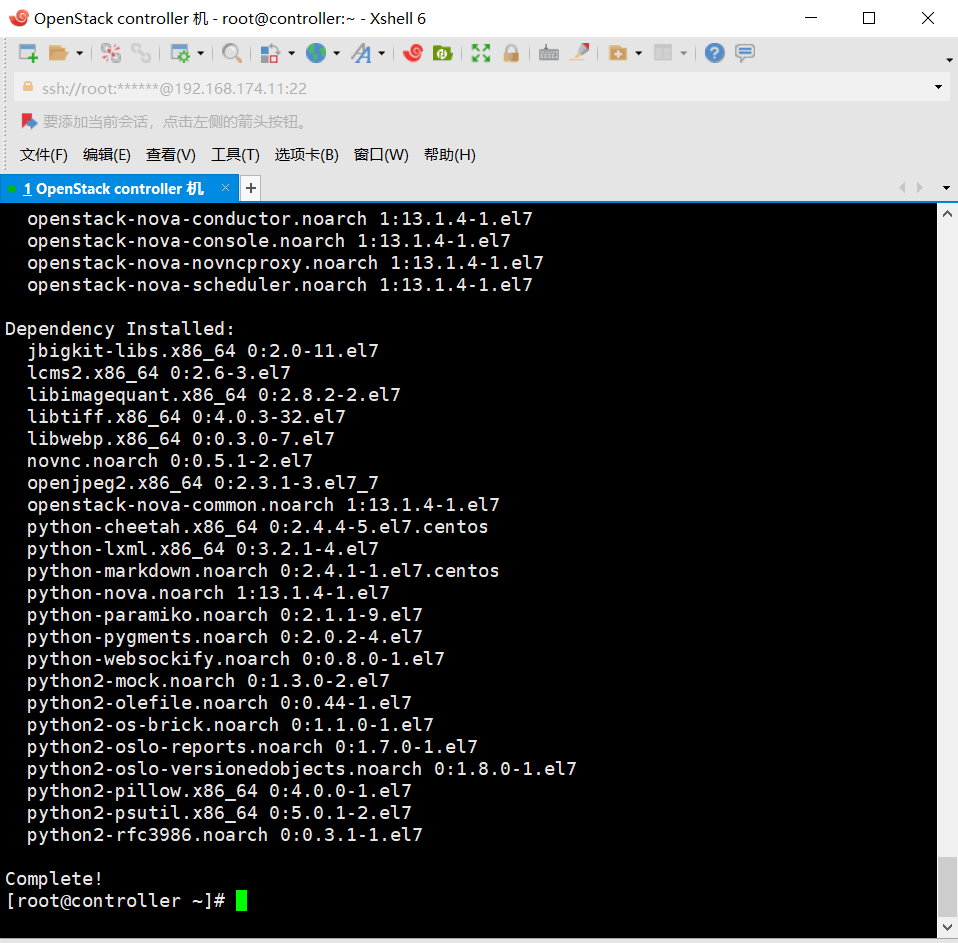Click the tab scroll right arrow
958x943 pixels.
click(x=920, y=188)
